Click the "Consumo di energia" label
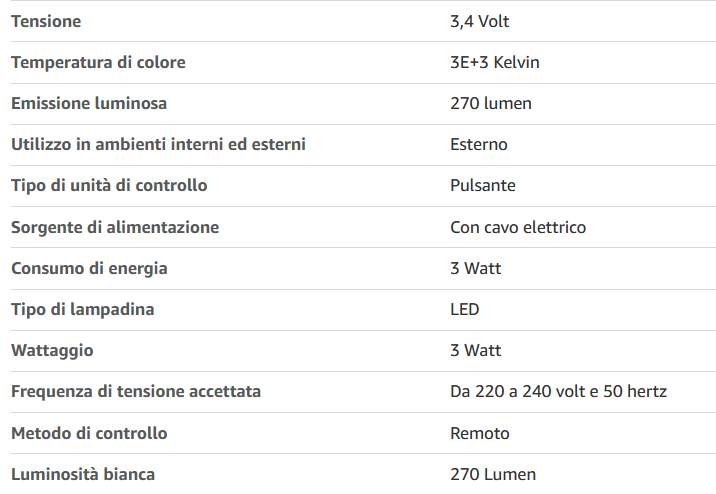 (x=89, y=268)
